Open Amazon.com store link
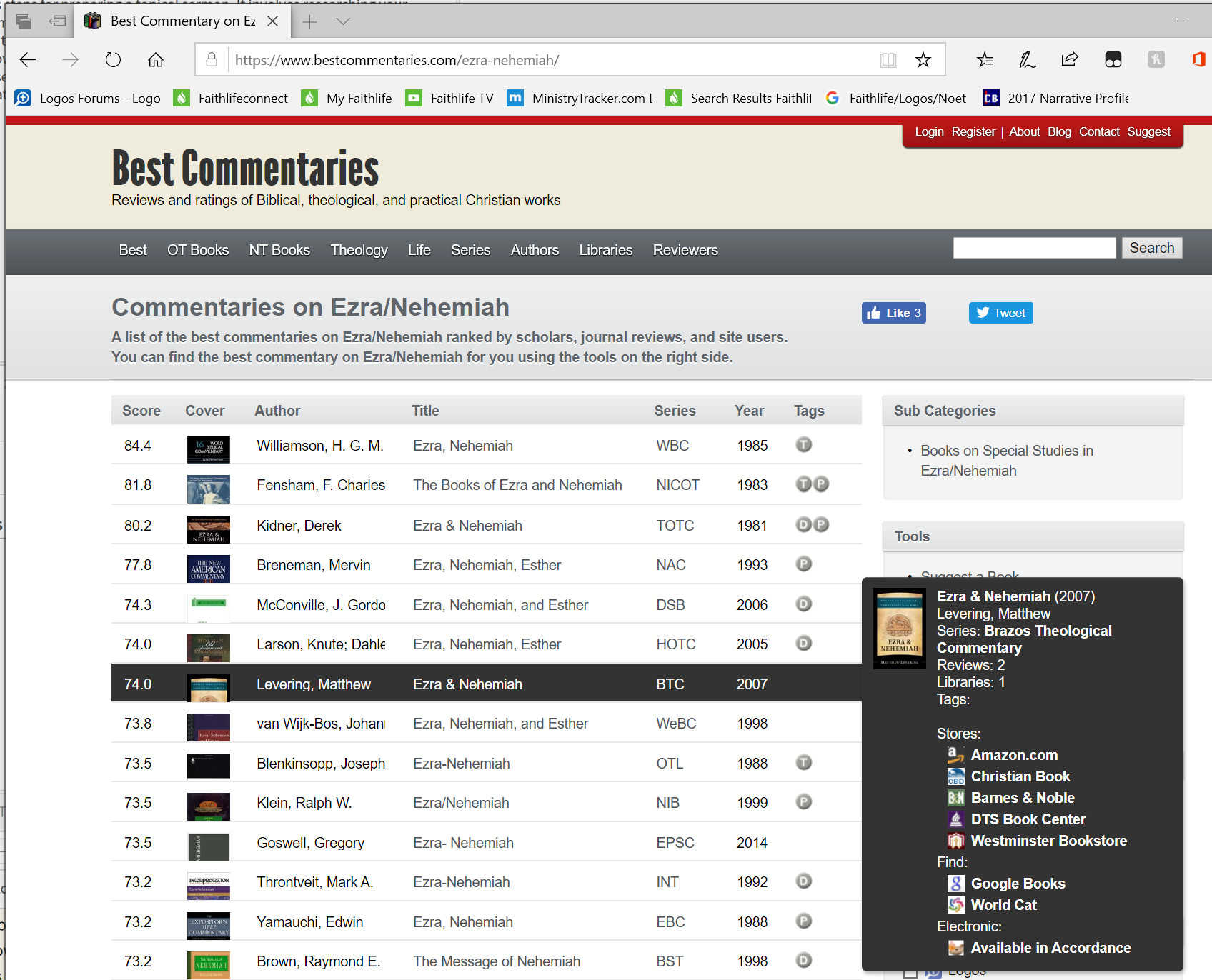 coord(1014,755)
